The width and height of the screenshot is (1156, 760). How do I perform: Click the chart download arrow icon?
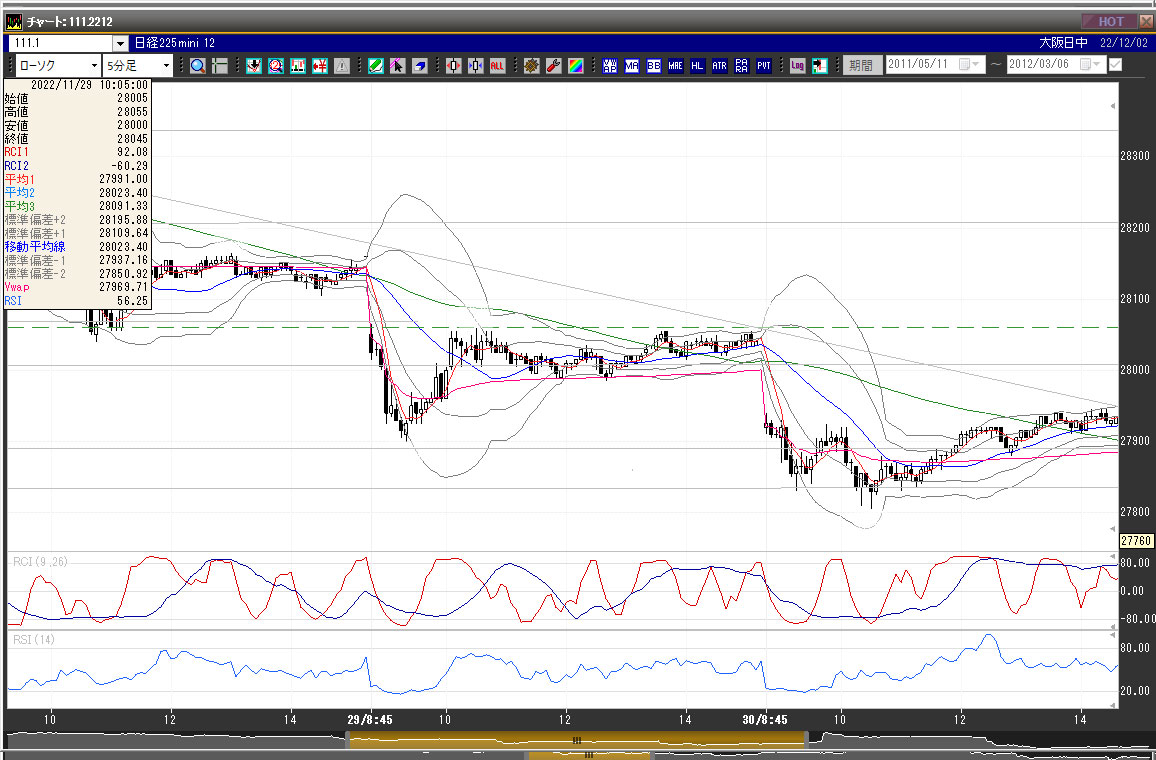coord(254,66)
